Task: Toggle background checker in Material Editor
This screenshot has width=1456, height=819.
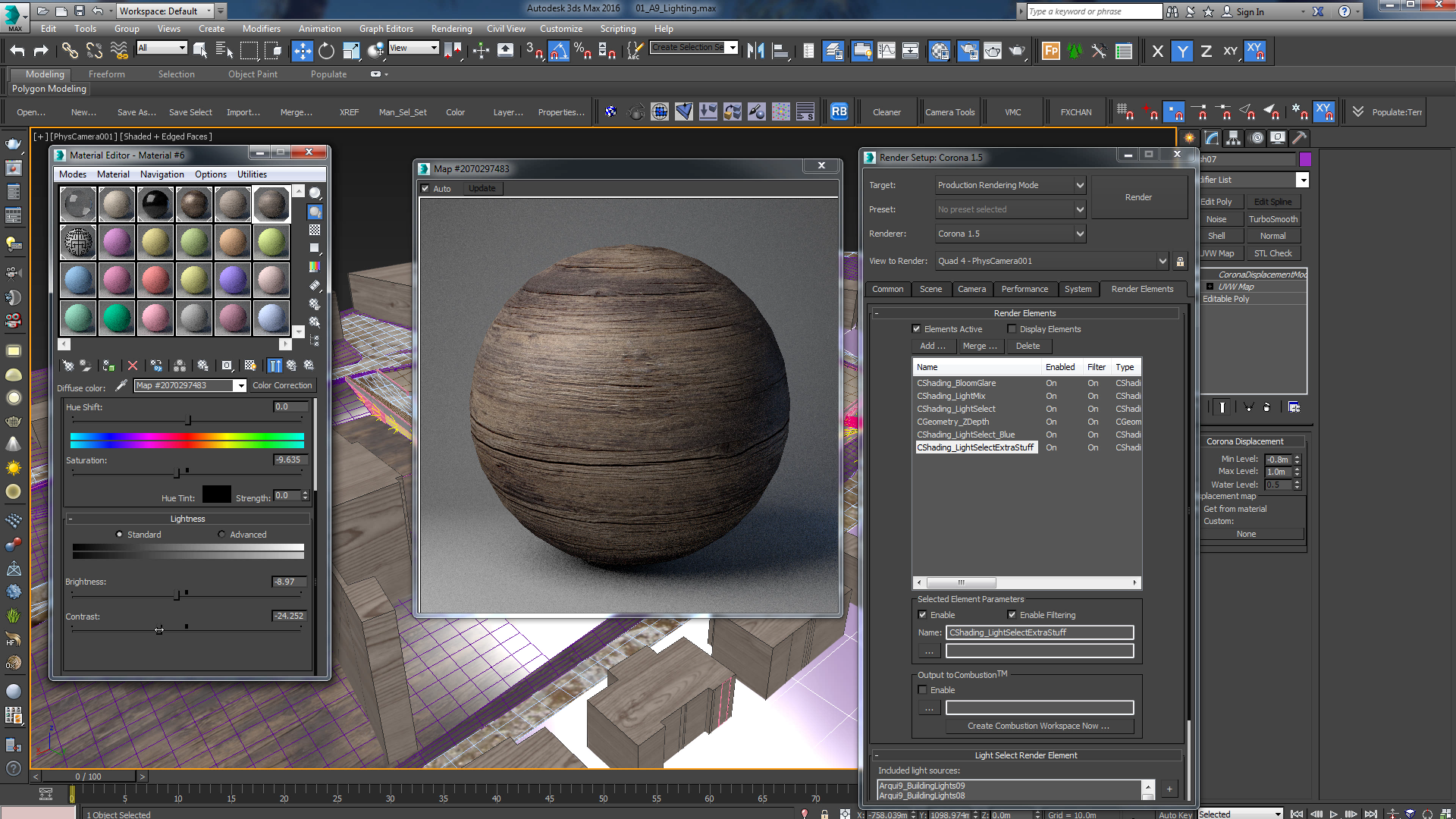Action: pyautogui.click(x=315, y=230)
